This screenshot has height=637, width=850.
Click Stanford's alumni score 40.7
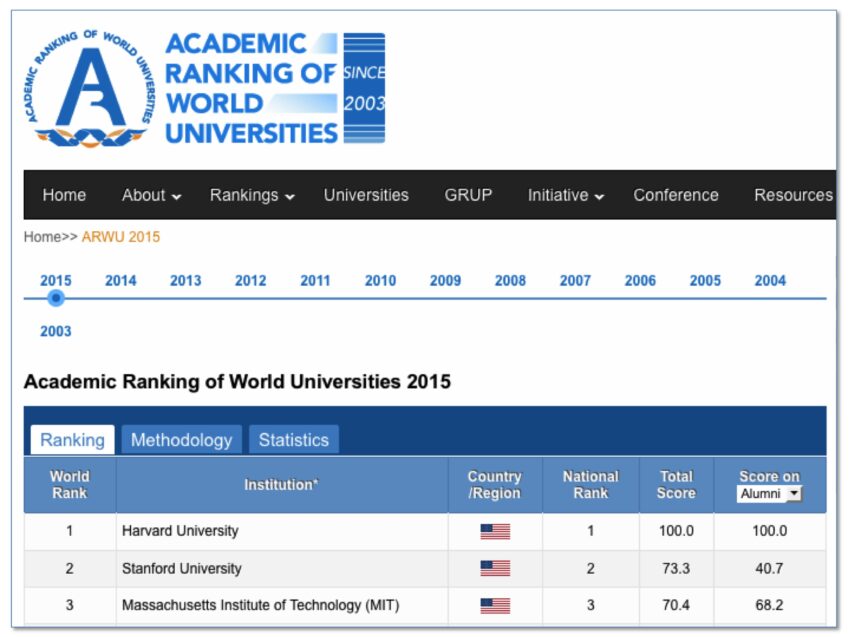[769, 569]
